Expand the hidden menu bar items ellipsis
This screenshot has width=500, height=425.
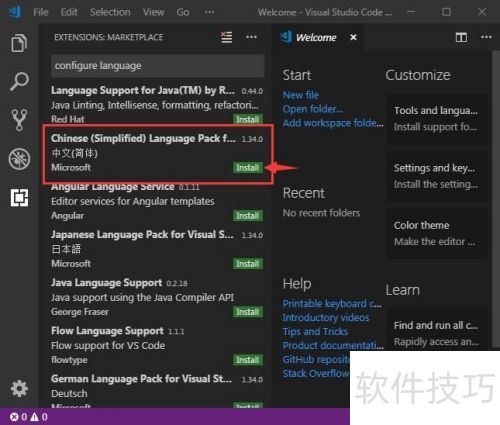tap(209, 12)
